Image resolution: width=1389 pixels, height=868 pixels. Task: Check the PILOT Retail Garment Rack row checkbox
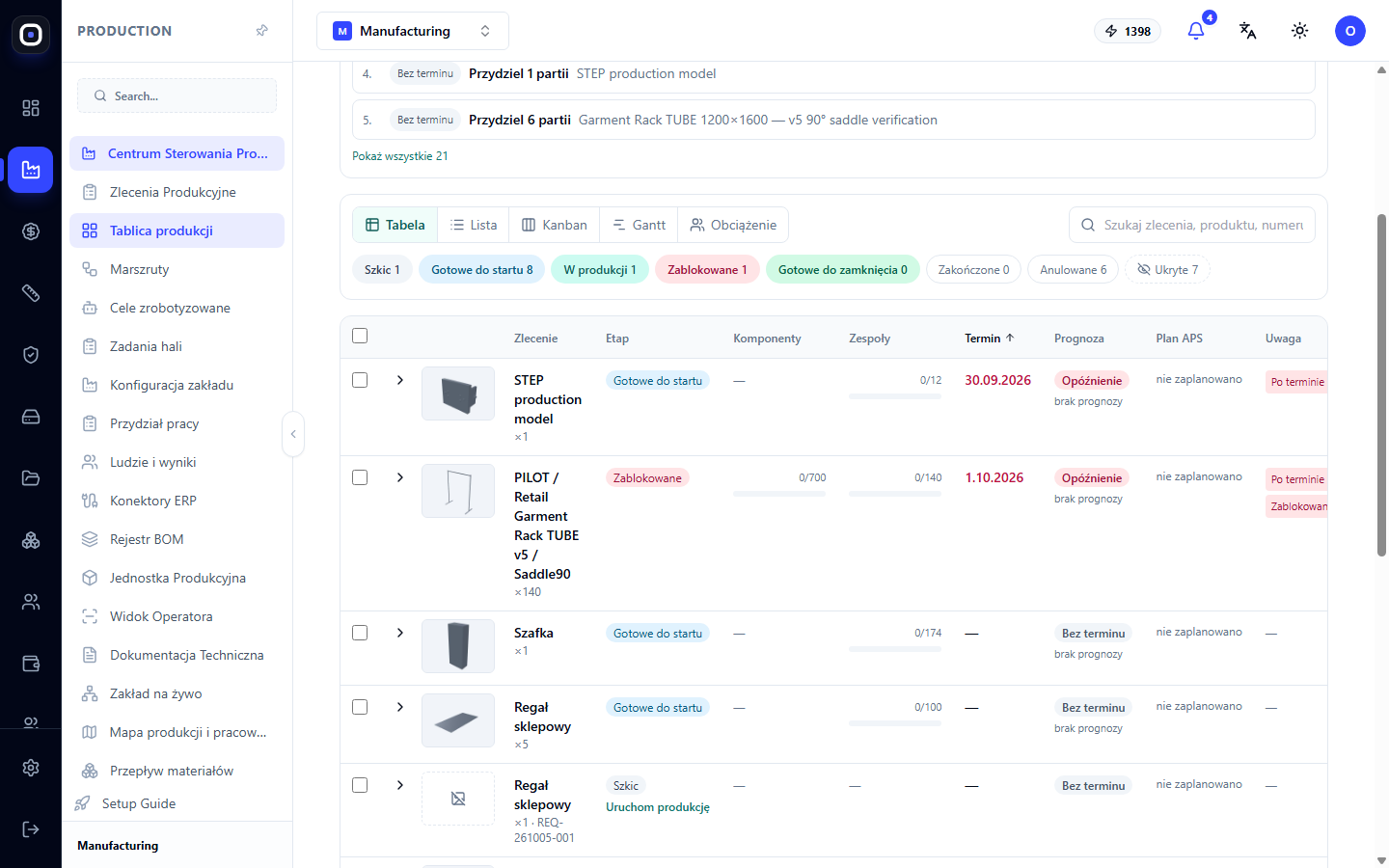[x=360, y=477]
